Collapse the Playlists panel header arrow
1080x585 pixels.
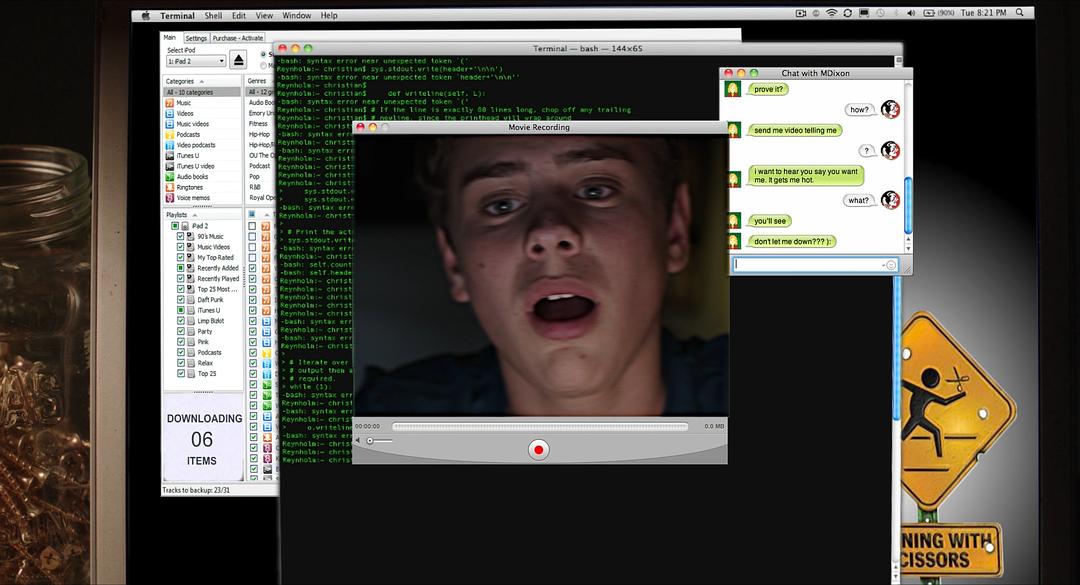click(194, 215)
